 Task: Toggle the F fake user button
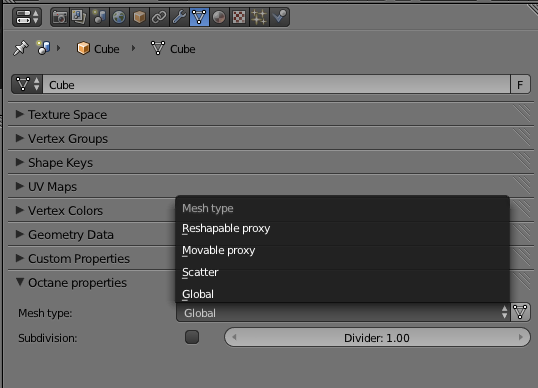[x=520, y=84]
